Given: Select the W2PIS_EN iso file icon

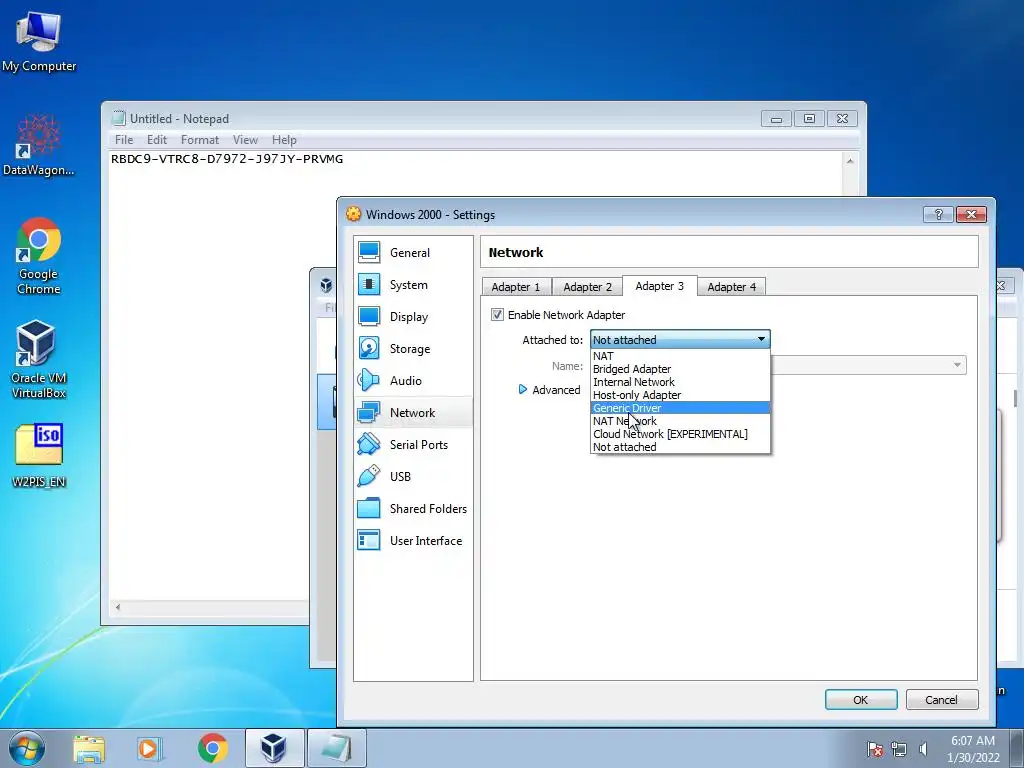Looking at the screenshot, I should 39,456.
